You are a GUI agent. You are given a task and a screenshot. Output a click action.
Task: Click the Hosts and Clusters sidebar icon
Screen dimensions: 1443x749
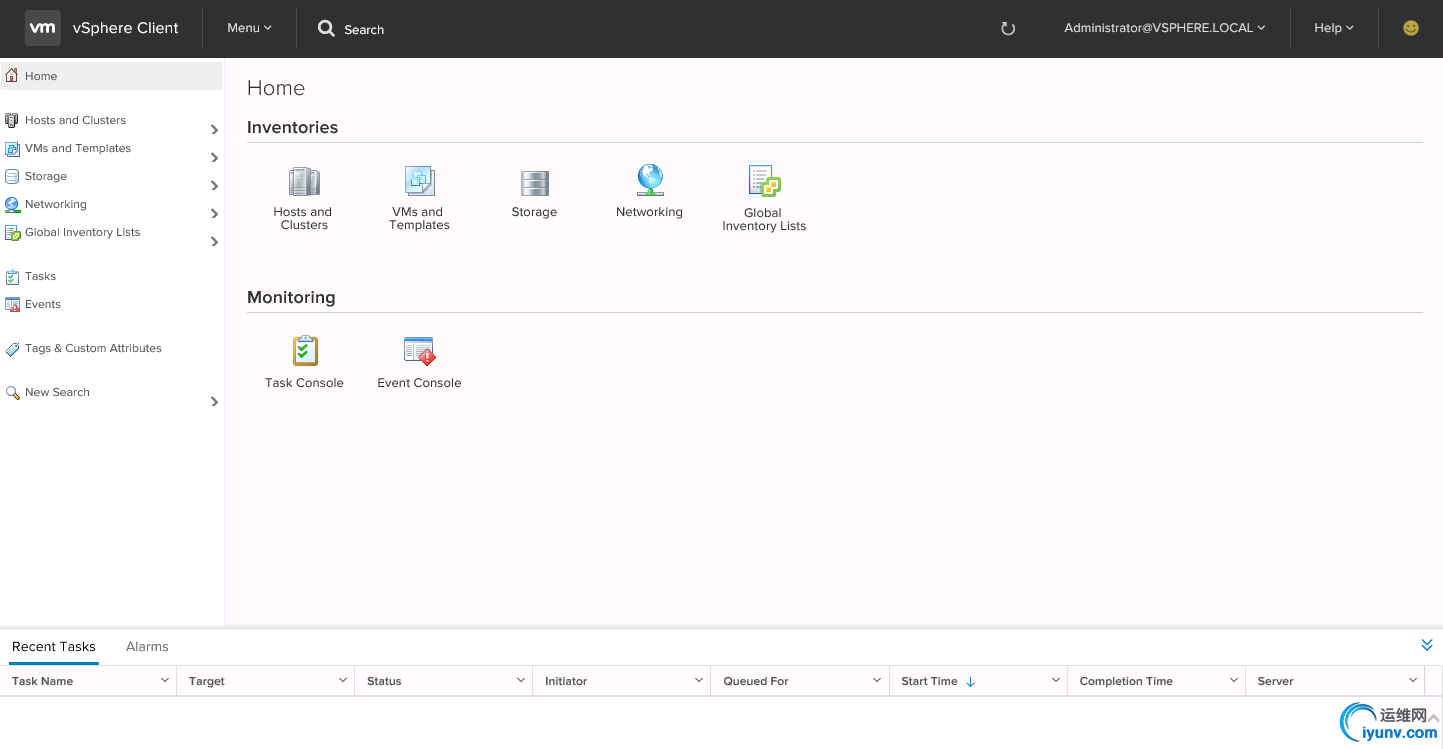[x=12, y=120]
